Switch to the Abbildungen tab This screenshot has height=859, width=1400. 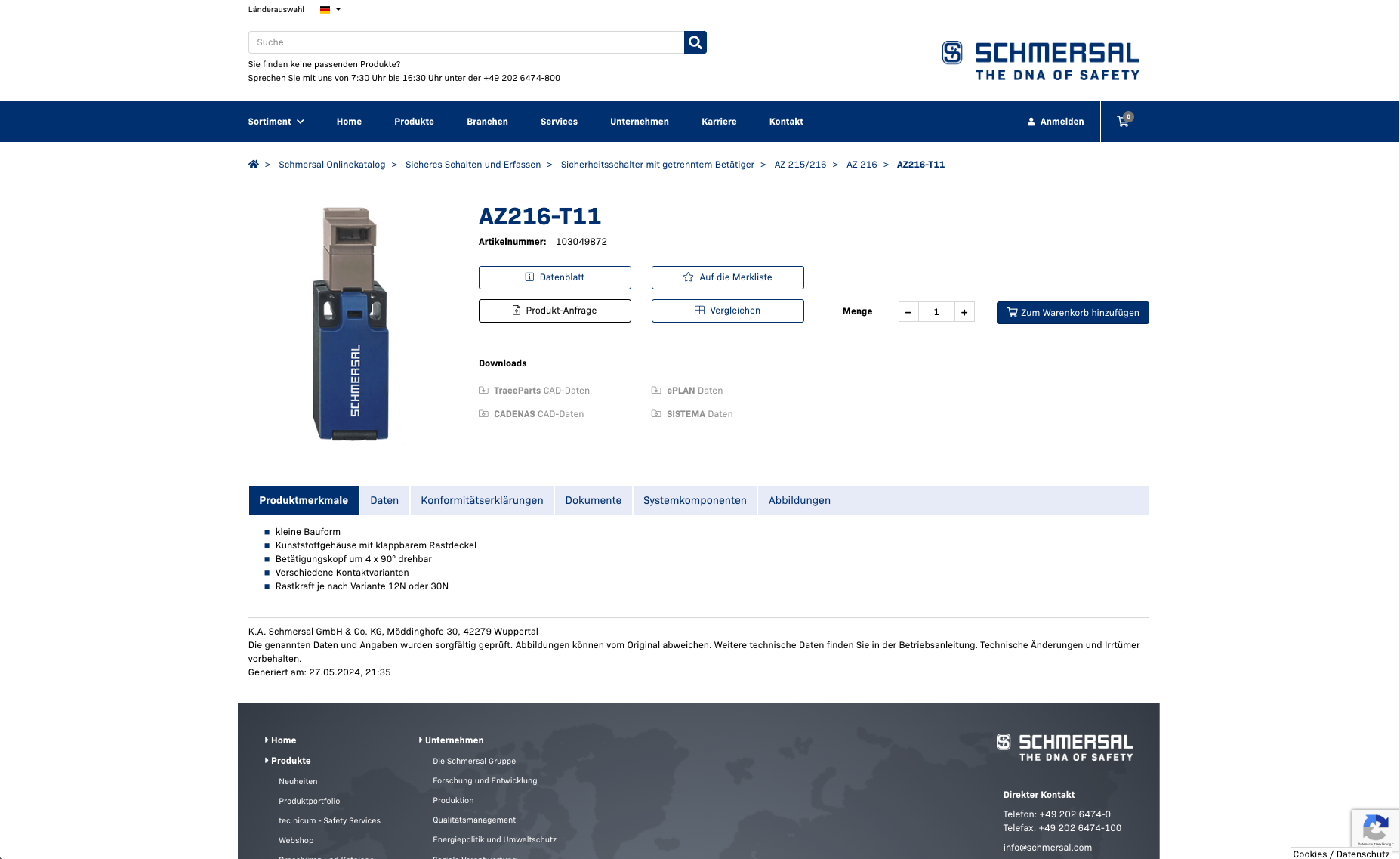click(800, 500)
